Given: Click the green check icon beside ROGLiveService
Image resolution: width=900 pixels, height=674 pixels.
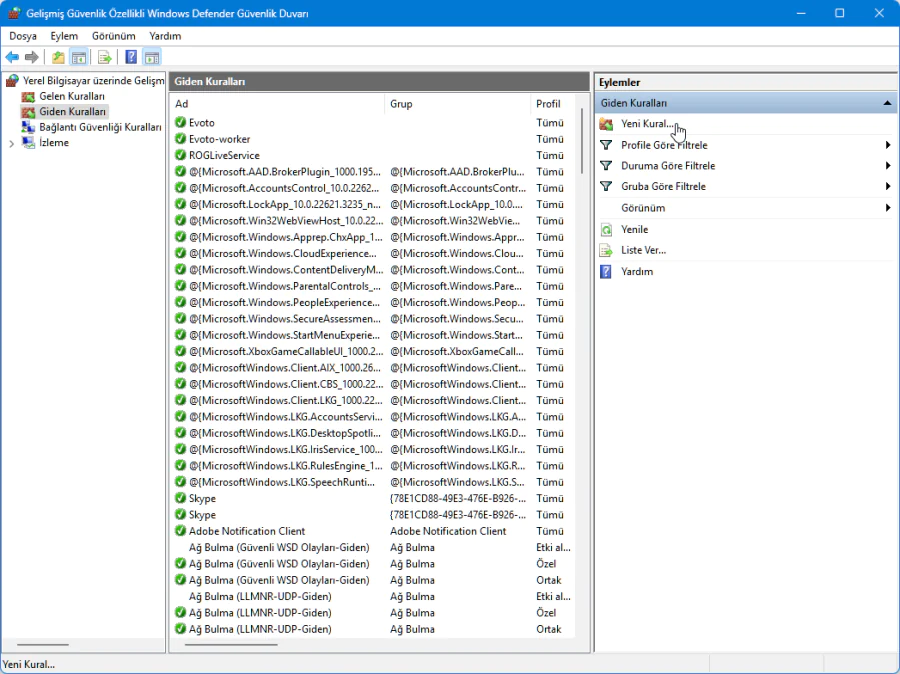Looking at the screenshot, I should coord(180,155).
